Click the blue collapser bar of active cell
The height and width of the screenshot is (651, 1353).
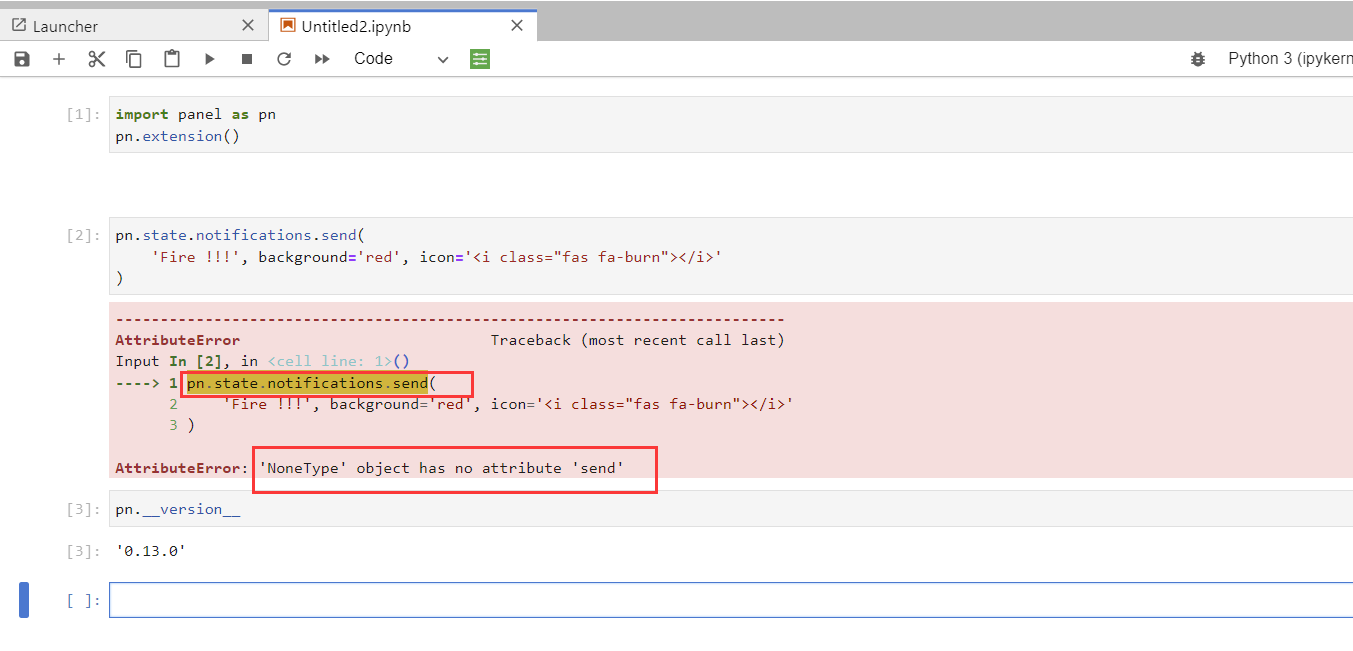click(x=24, y=600)
